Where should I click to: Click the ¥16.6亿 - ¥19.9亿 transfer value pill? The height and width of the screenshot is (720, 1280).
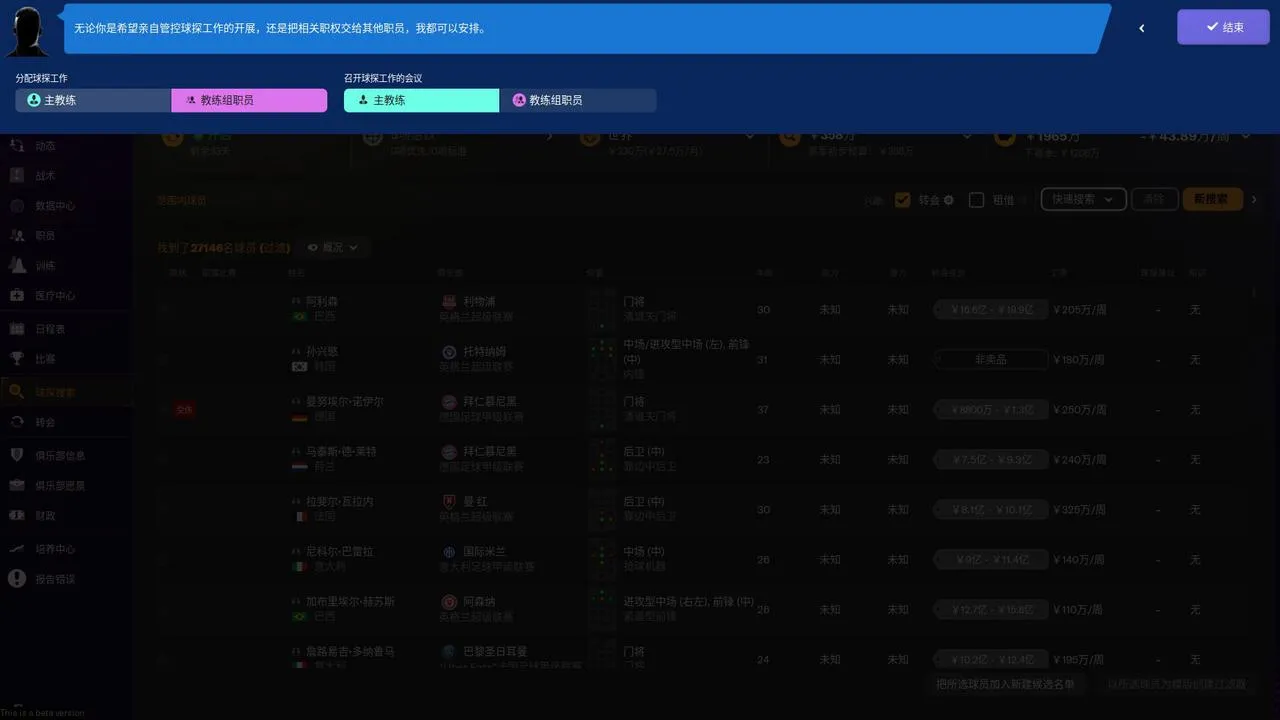click(x=991, y=310)
